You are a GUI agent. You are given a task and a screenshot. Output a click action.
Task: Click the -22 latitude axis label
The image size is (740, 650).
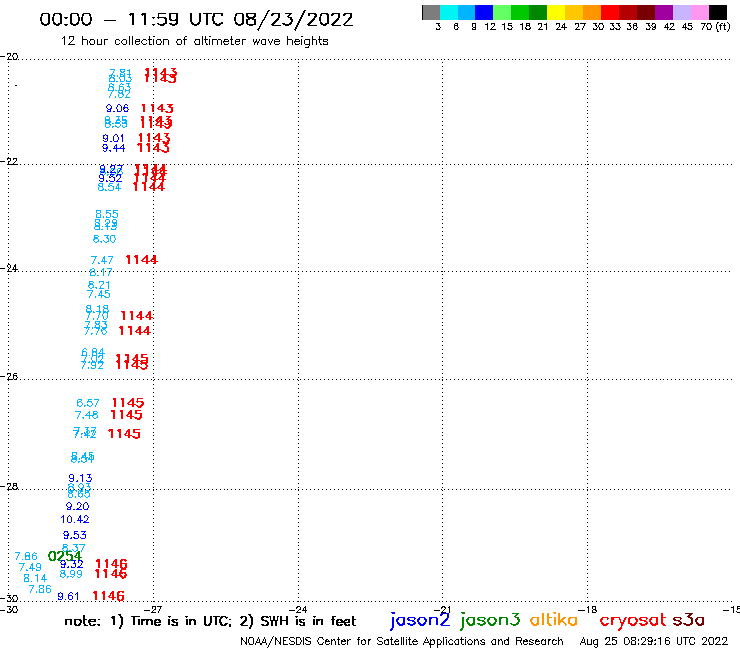(x=9, y=161)
